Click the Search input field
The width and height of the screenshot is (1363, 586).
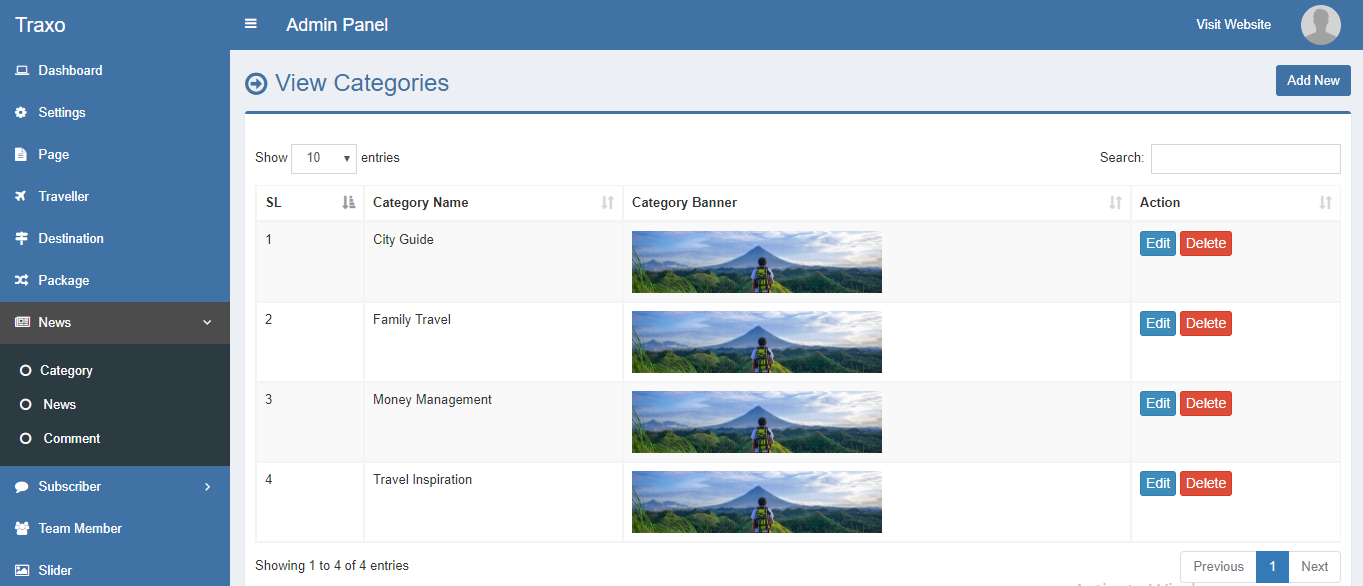pyautogui.click(x=1245, y=159)
